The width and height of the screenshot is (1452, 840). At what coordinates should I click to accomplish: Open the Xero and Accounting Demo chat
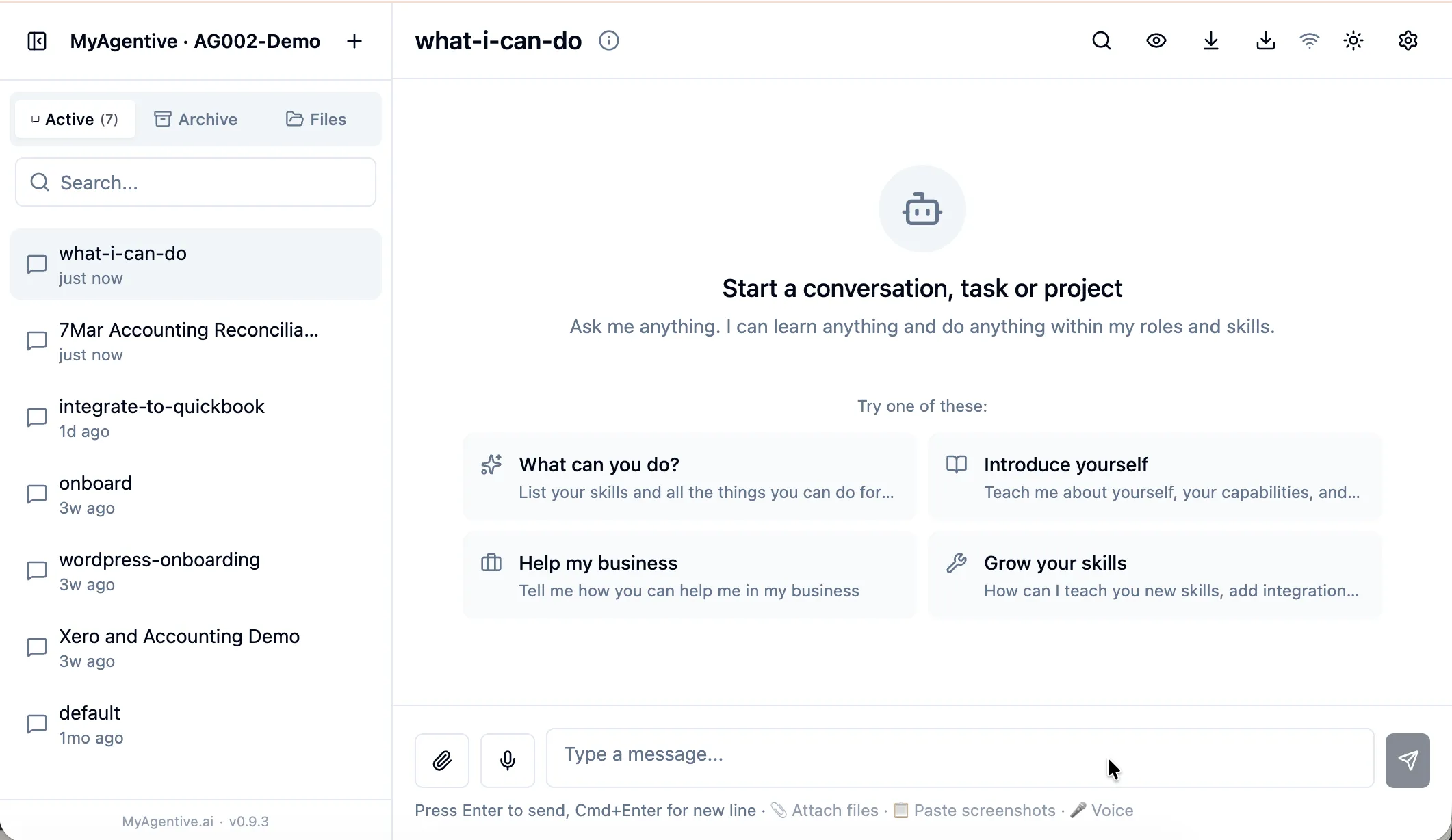(195, 647)
